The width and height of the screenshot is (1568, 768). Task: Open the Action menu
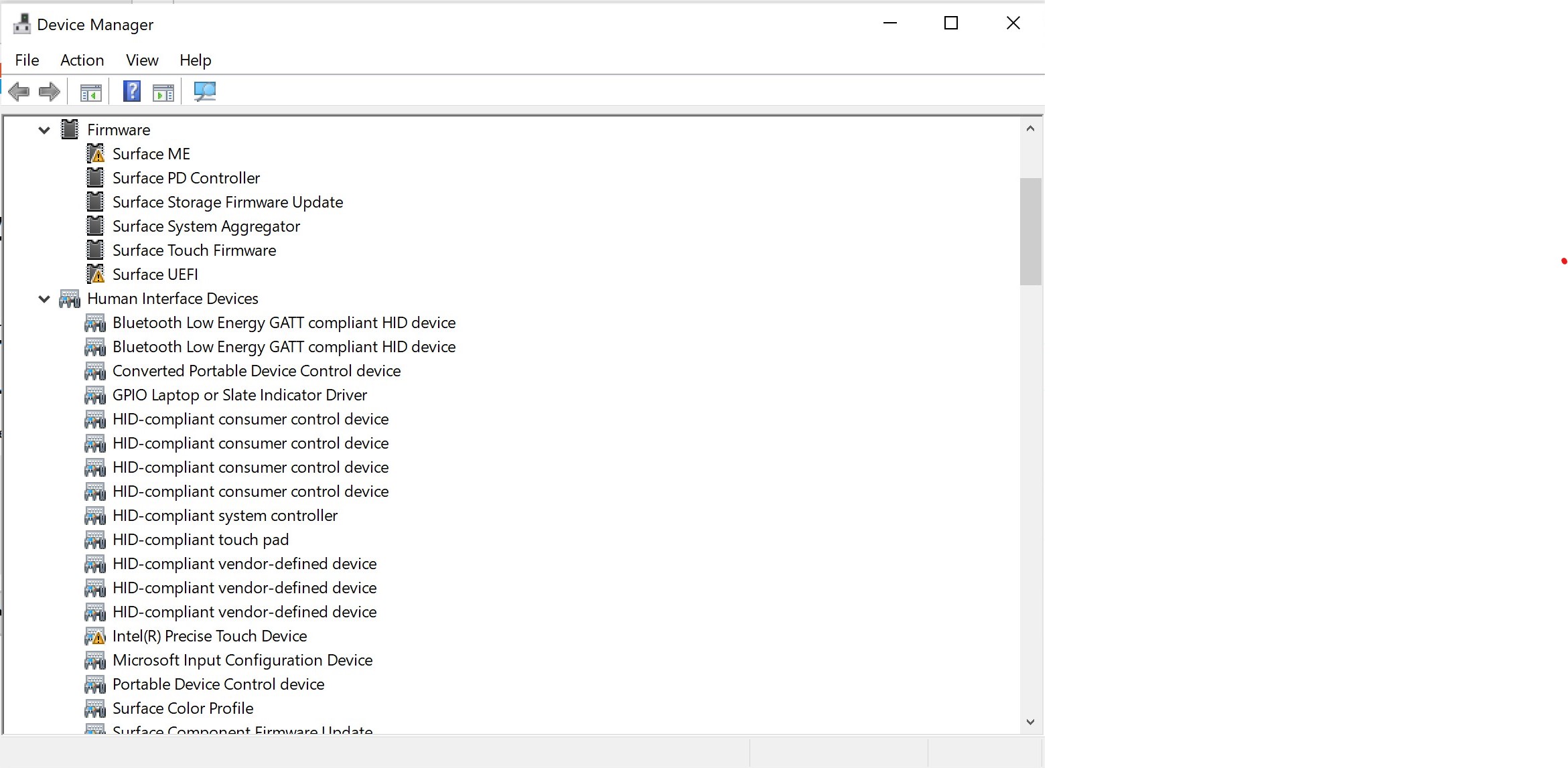point(82,60)
